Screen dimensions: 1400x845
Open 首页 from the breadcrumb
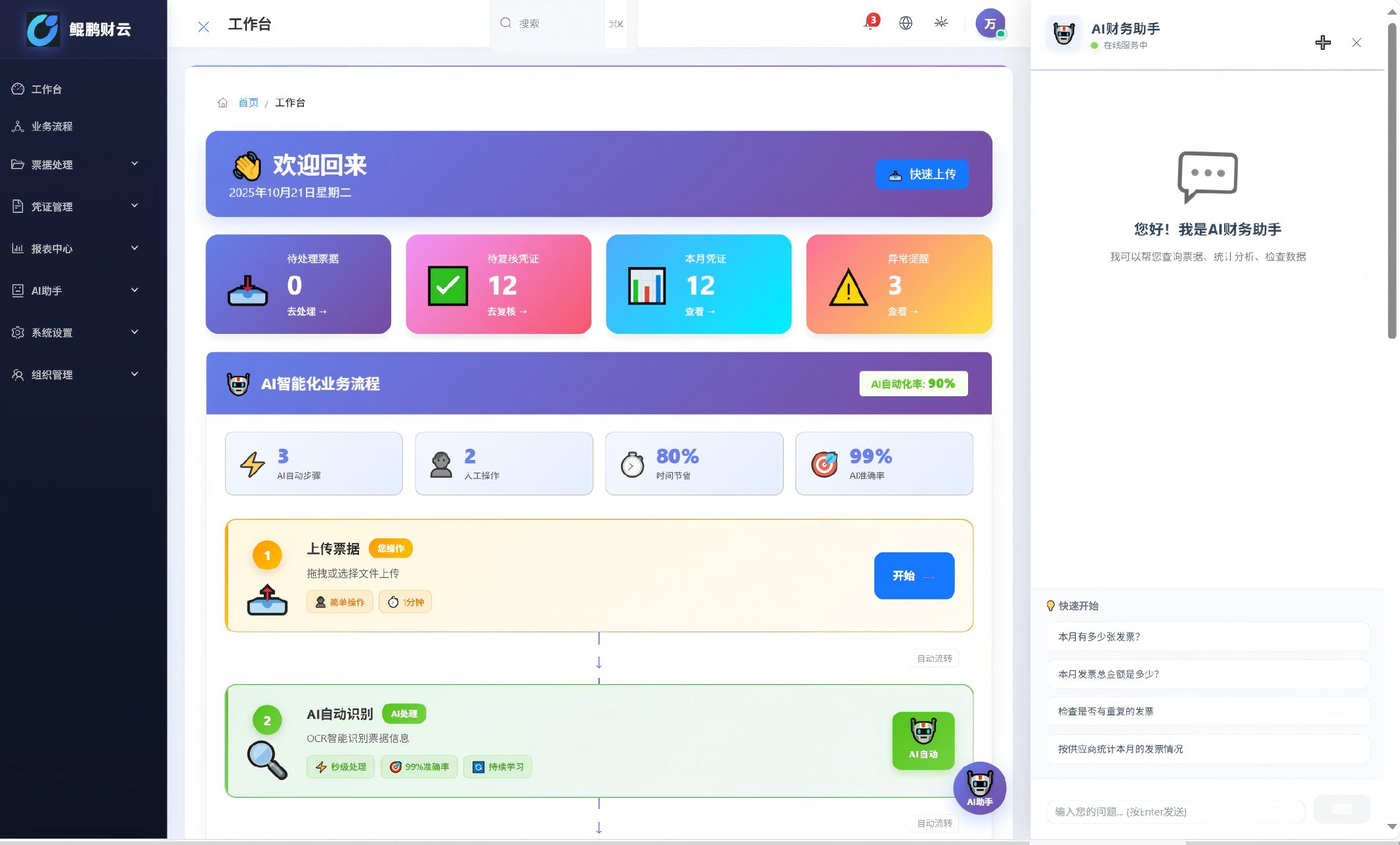[x=247, y=102]
